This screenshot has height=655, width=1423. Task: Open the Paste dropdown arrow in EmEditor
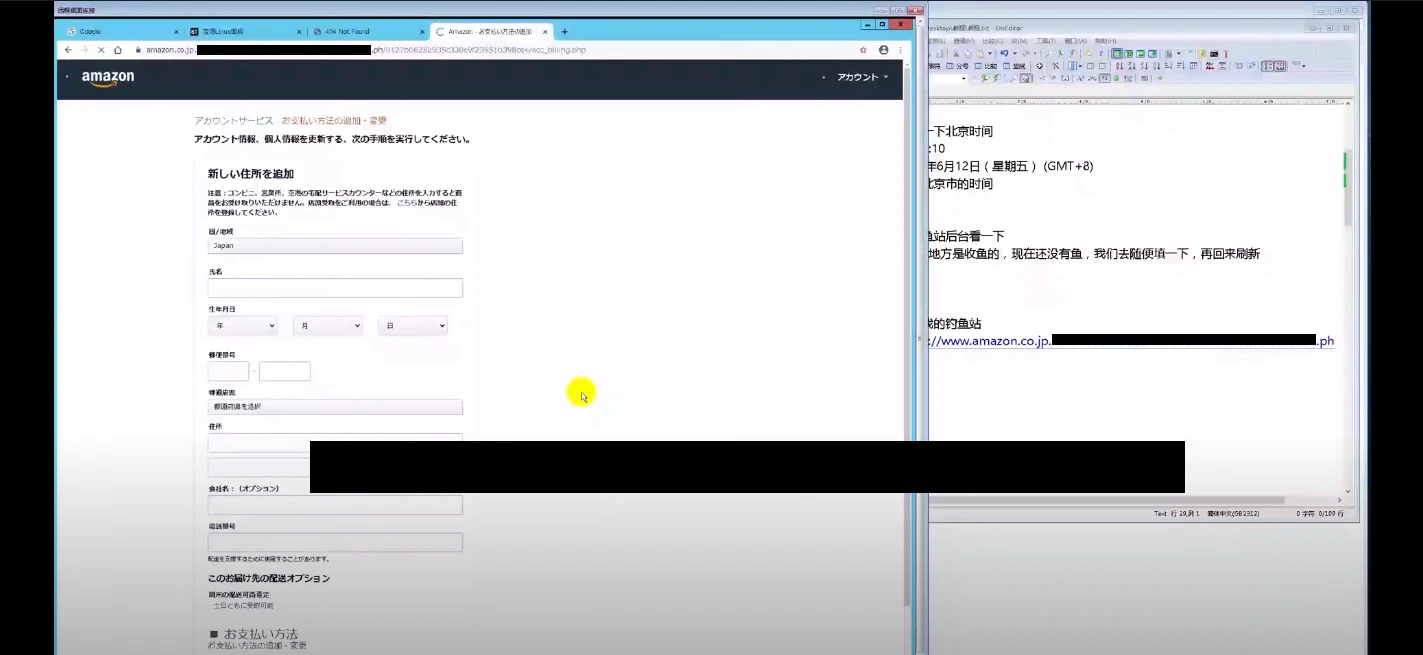pyautogui.click(x=990, y=53)
